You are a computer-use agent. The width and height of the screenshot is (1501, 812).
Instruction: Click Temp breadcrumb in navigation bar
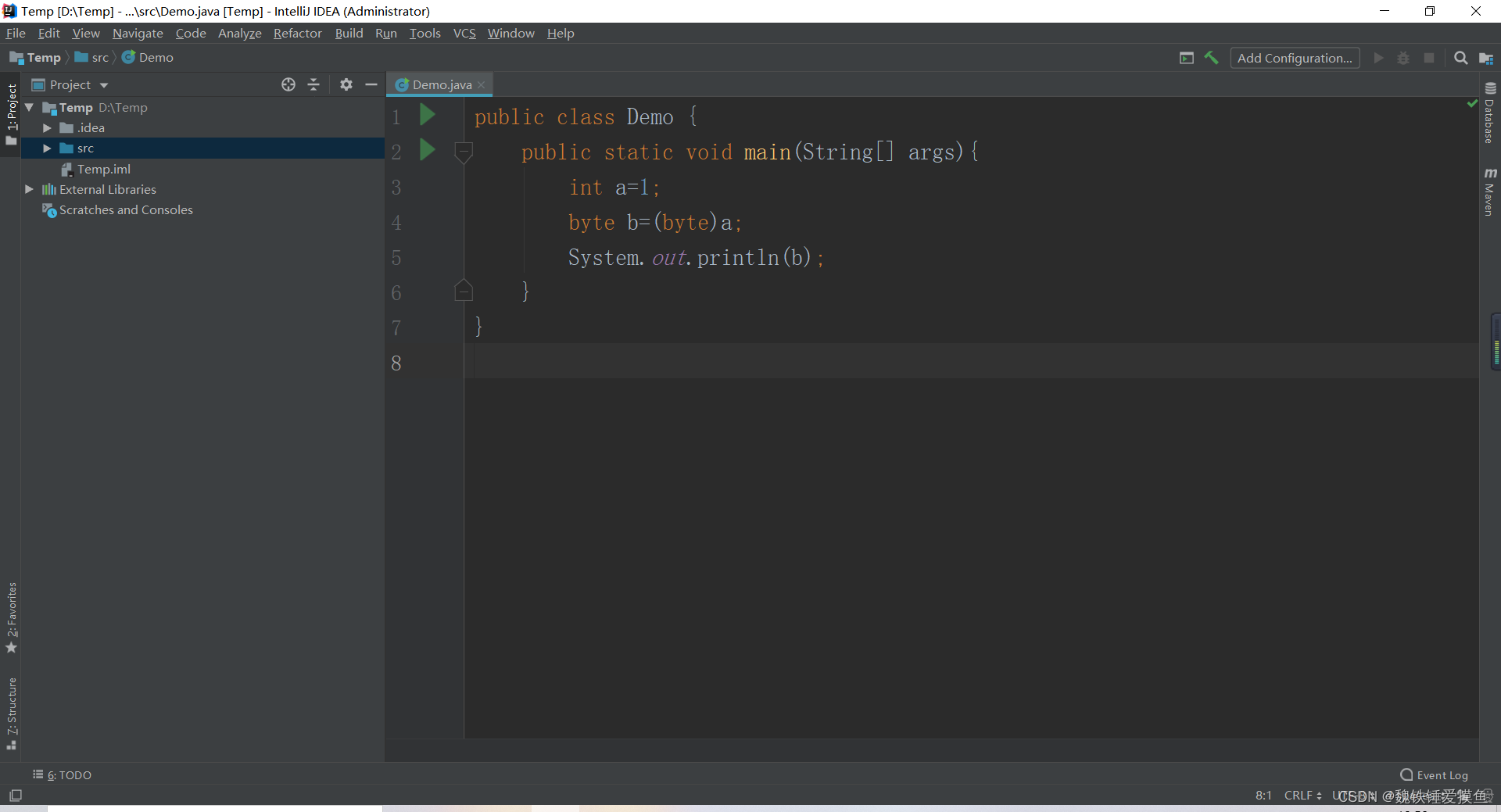point(35,57)
